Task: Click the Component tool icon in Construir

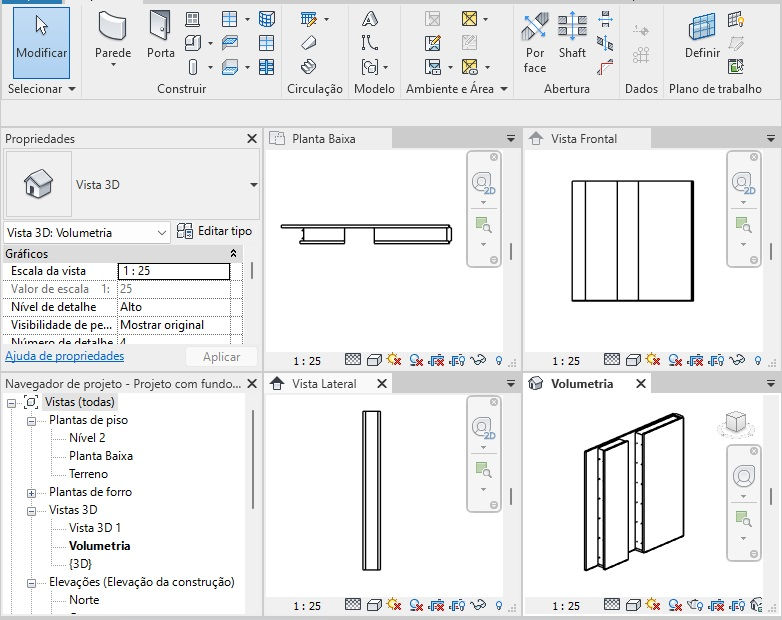Action: point(193,43)
